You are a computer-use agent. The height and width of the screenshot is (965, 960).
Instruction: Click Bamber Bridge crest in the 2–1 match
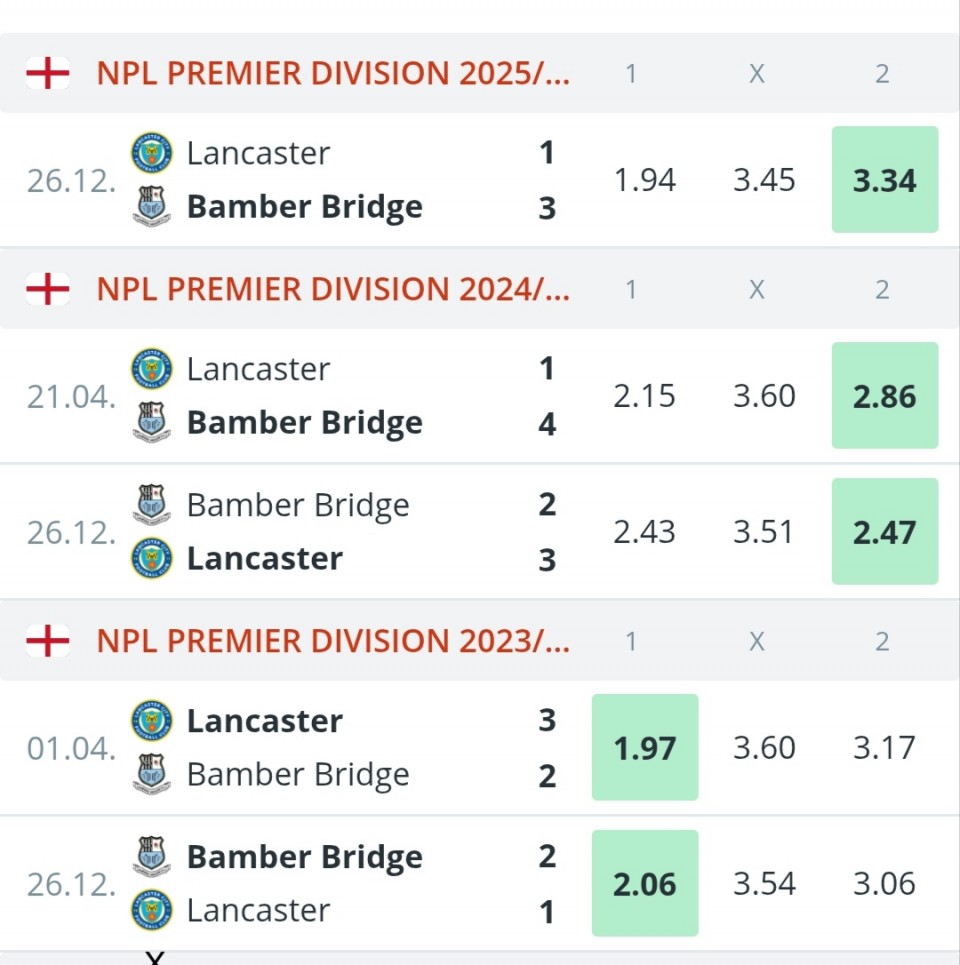(152, 856)
